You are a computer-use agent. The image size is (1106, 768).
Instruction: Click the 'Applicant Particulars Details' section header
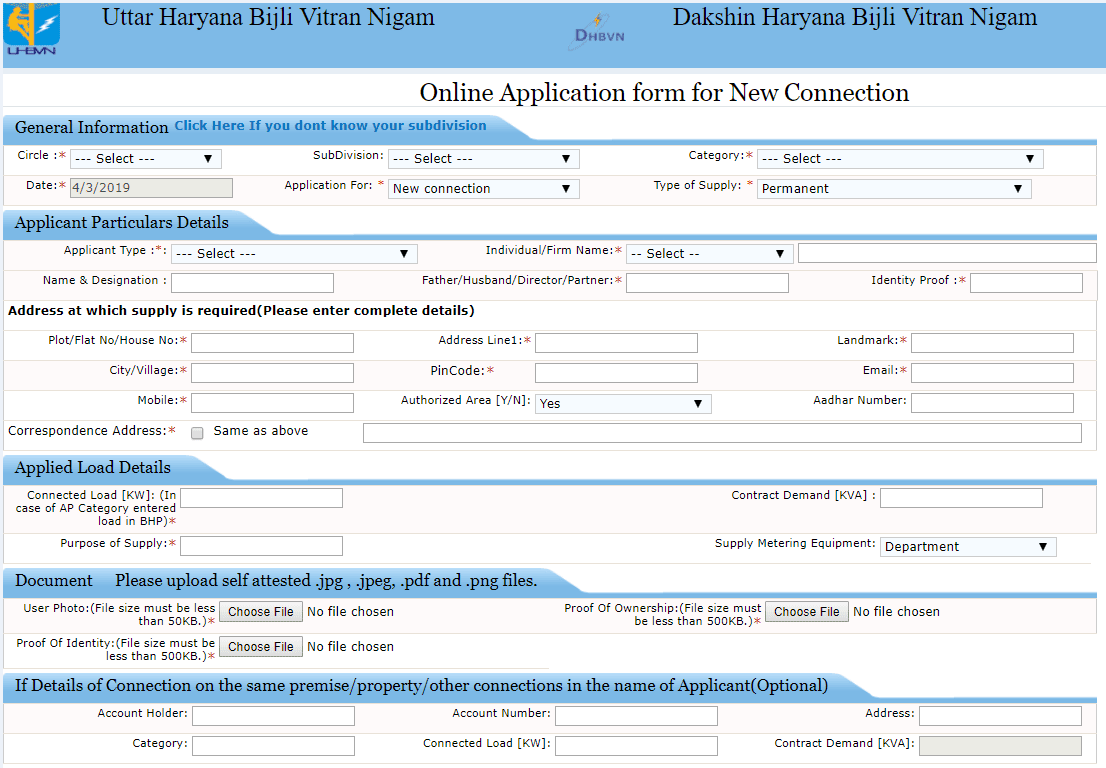[x=121, y=223]
